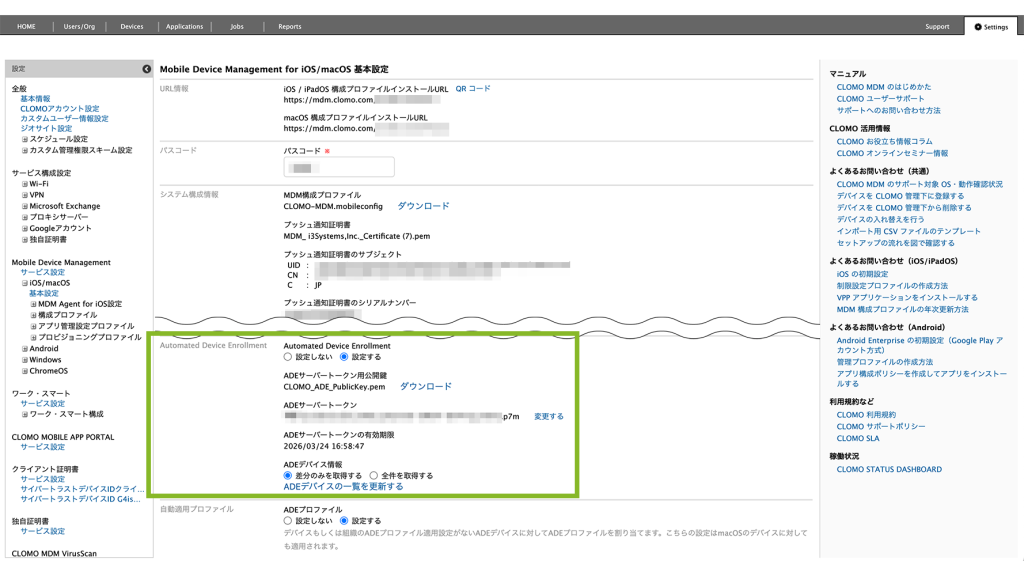Open the Support menu item
This screenshot has width=1024, height=576.
click(937, 27)
